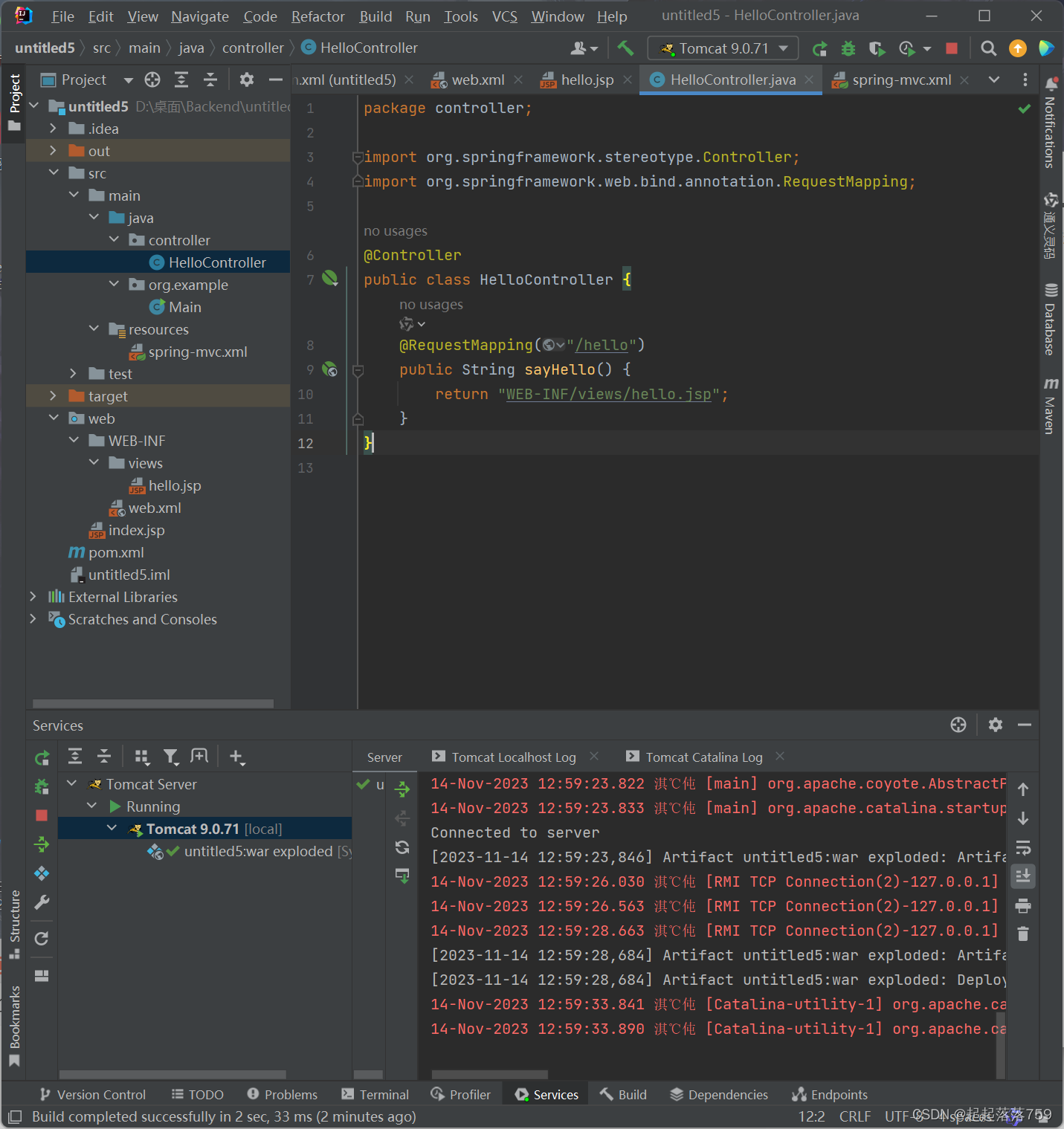The width and height of the screenshot is (1064, 1129).
Task: Click Collapse All in Project panel toolbar
Action: click(210, 80)
